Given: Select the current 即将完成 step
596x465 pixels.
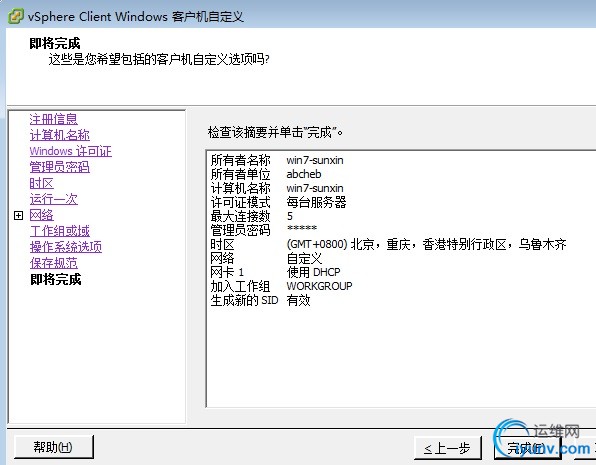Looking at the screenshot, I should click(x=55, y=279).
